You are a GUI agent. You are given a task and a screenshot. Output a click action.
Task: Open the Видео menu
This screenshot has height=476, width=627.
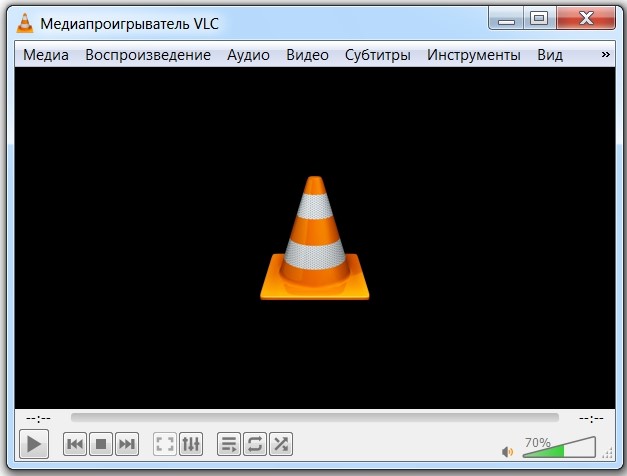click(x=308, y=55)
